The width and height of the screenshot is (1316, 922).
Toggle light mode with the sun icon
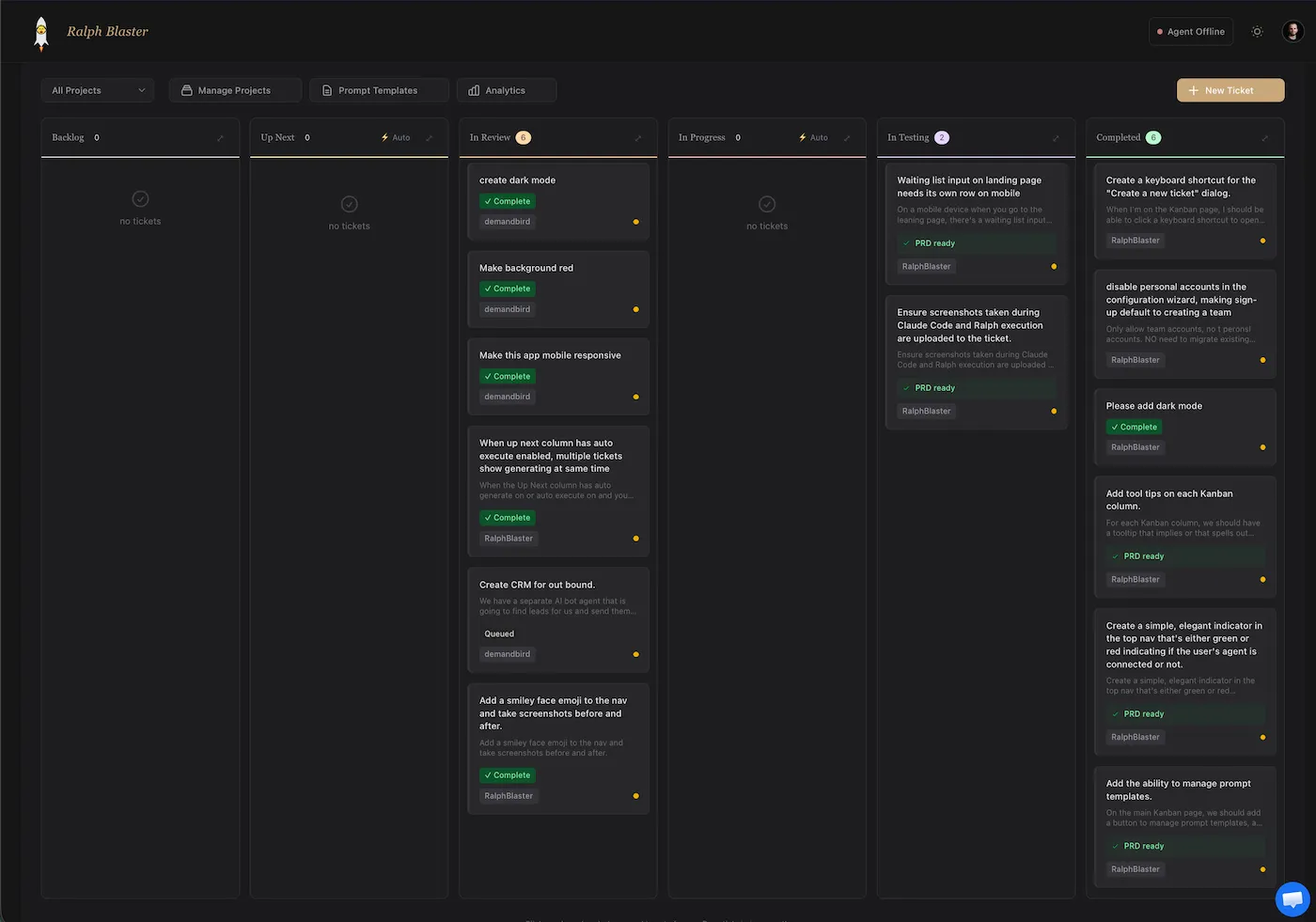1257,31
